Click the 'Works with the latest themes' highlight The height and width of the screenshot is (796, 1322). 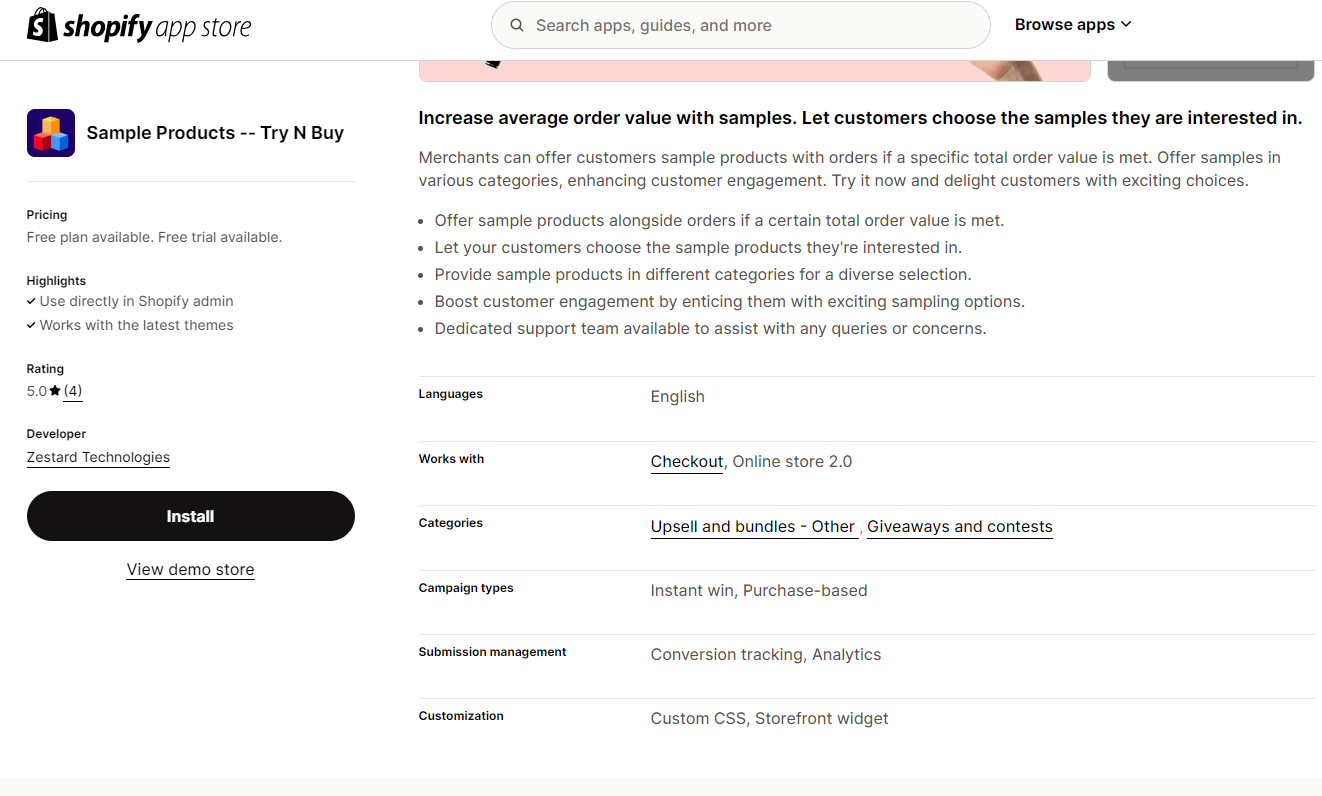pos(136,325)
